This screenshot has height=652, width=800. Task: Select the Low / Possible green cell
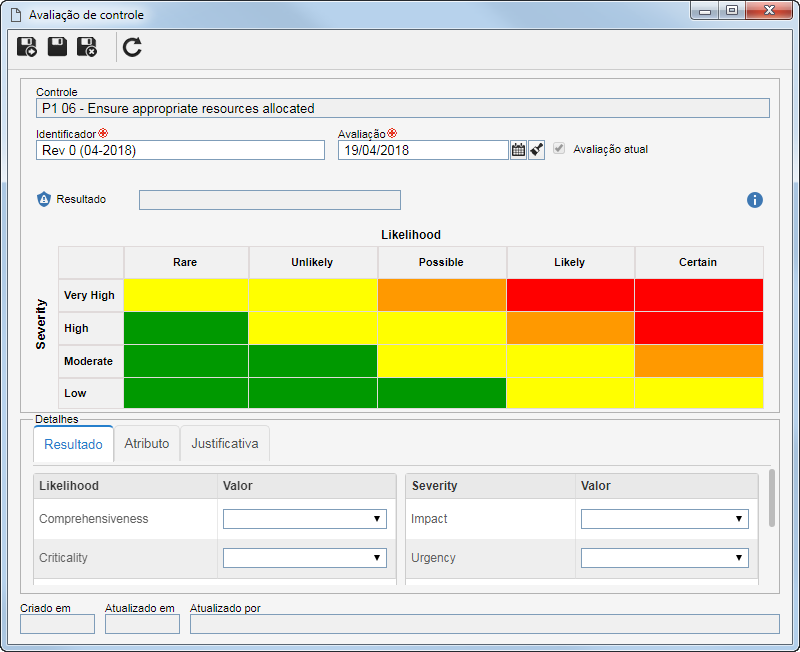(x=442, y=393)
